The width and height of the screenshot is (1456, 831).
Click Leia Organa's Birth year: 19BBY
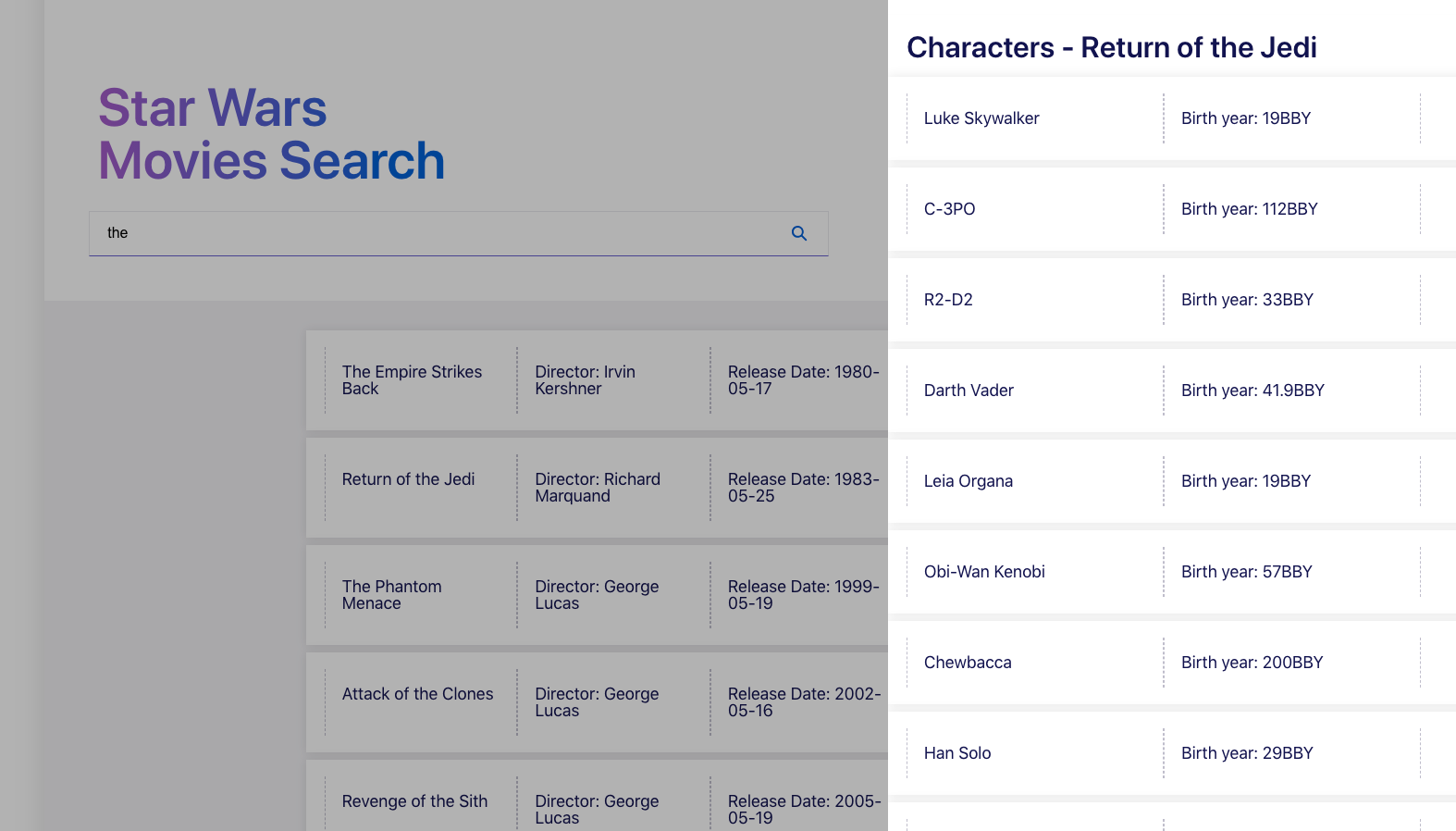1246,481
